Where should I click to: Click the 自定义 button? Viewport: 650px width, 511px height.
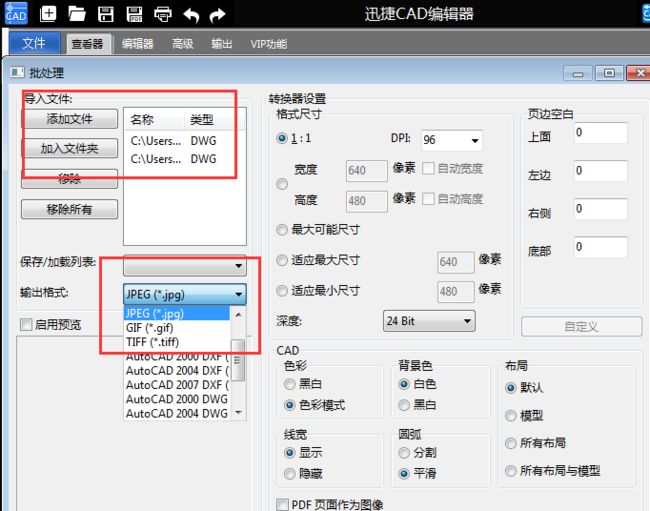[581, 327]
